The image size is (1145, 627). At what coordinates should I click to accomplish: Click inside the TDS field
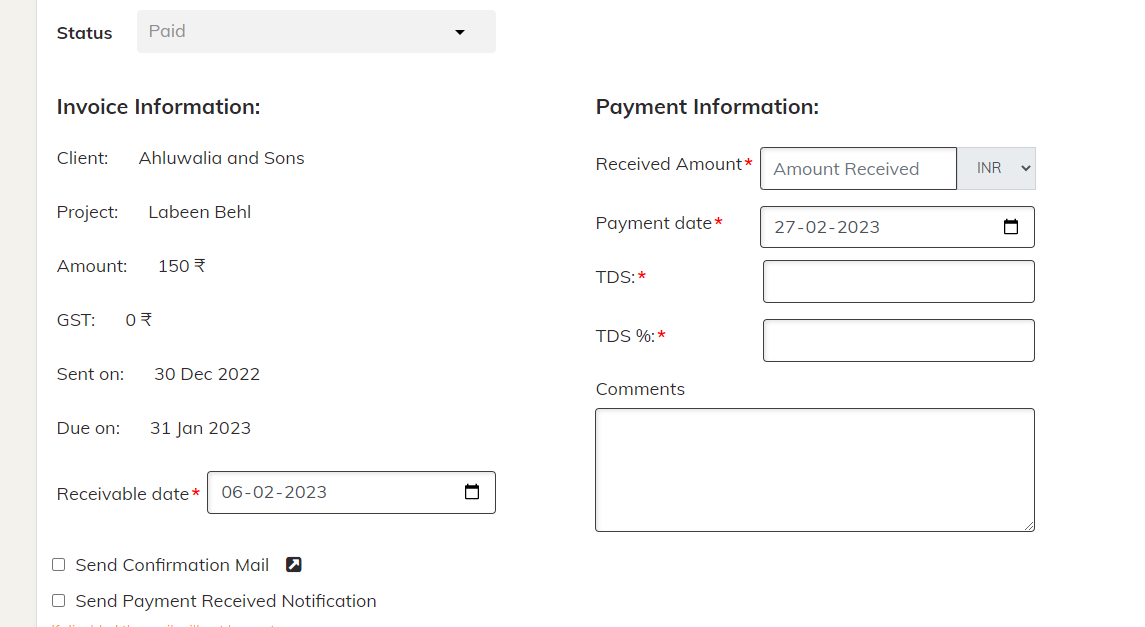coord(898,281)
